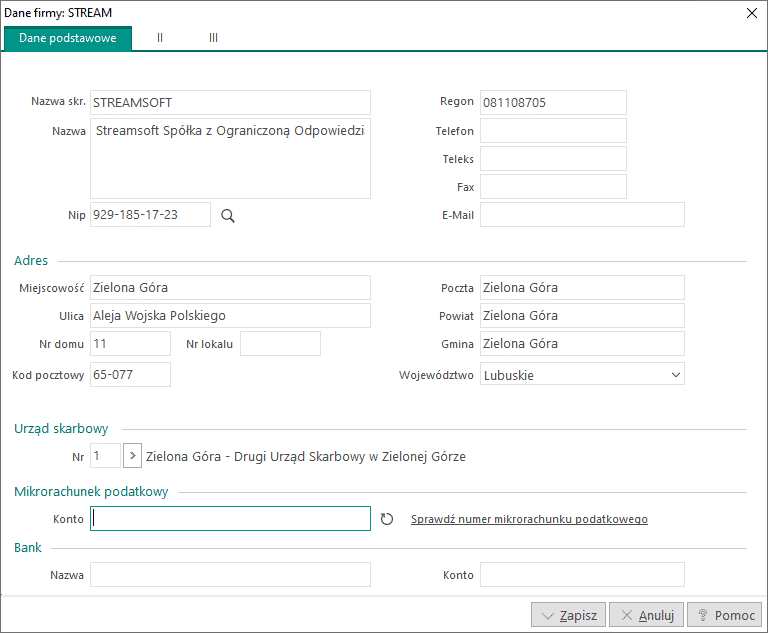Click the Teleks field
The image size is (768, 633).
[x=553, y=158]
